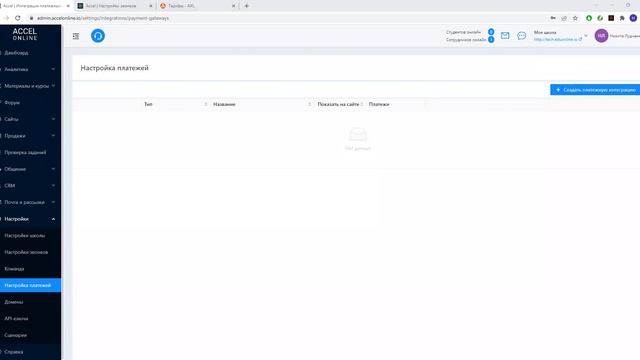Close the Тарифы browser tab

[233, 6]
